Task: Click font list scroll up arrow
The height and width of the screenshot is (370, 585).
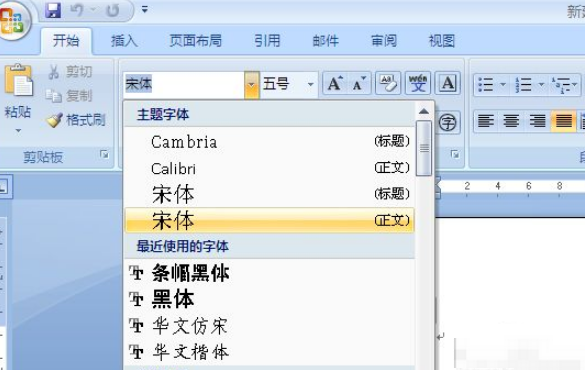Action: pyautogui.click(x=424, y=111)
